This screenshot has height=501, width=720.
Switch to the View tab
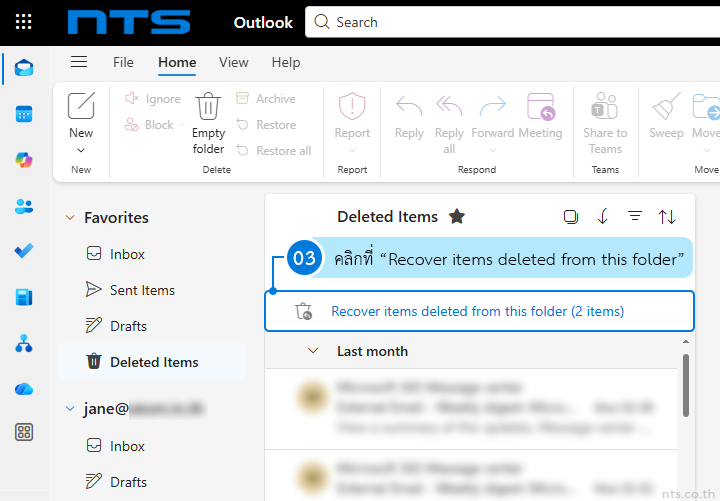coord(234,62)
